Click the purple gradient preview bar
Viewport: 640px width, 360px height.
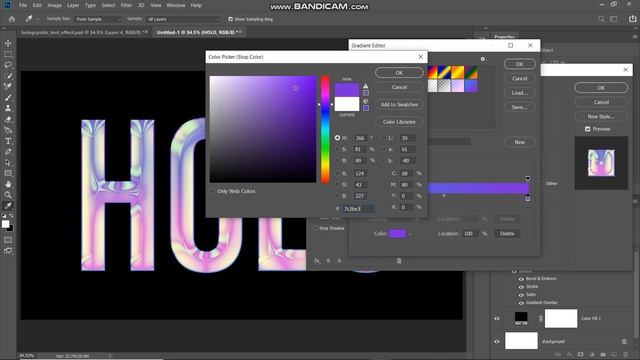pos(478,188)
